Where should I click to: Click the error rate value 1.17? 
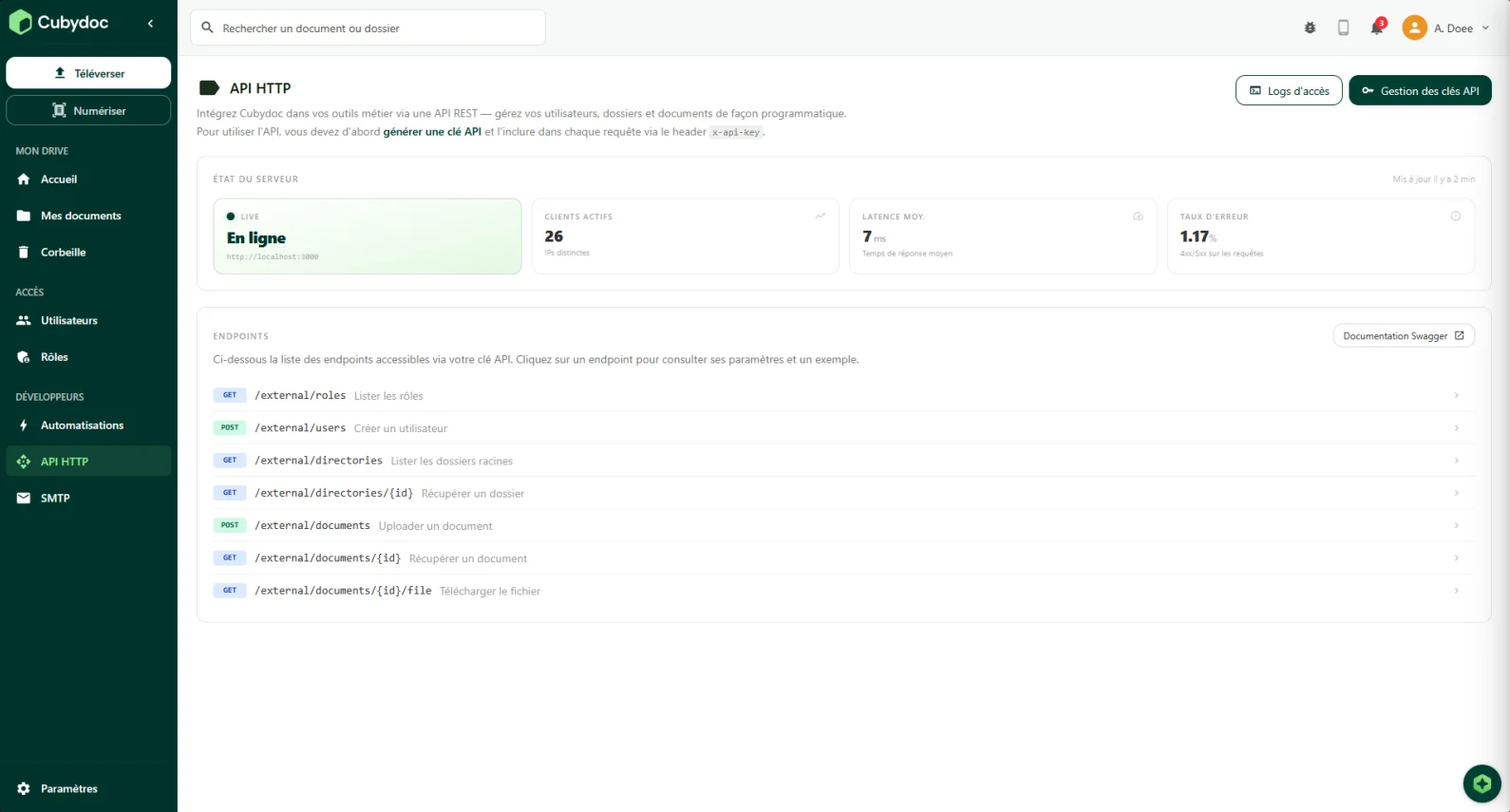point(1195,236)
